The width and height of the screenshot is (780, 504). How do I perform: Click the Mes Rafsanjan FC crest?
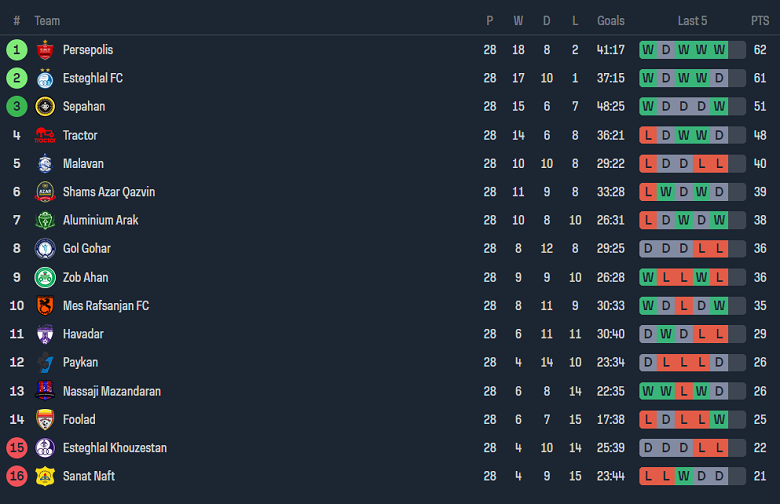coord(45,306)
